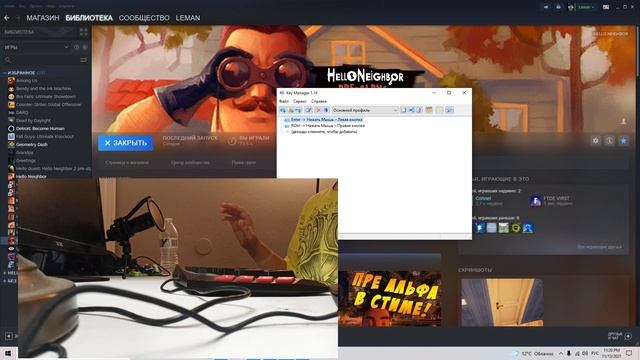Image resolution: width=640 pixels, height=360 pixels.
Task: Click the add-folder toolbar icon in Key Manager
Action: [291, 110]
